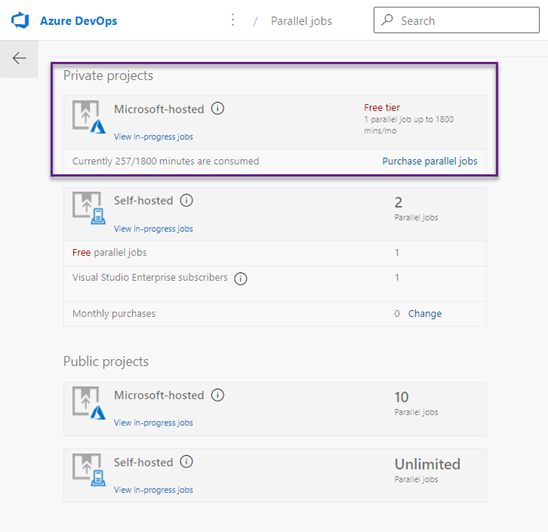
Task: Open the vertical ellipsis breadcrumb menu
Action: [x=233, y=20]
